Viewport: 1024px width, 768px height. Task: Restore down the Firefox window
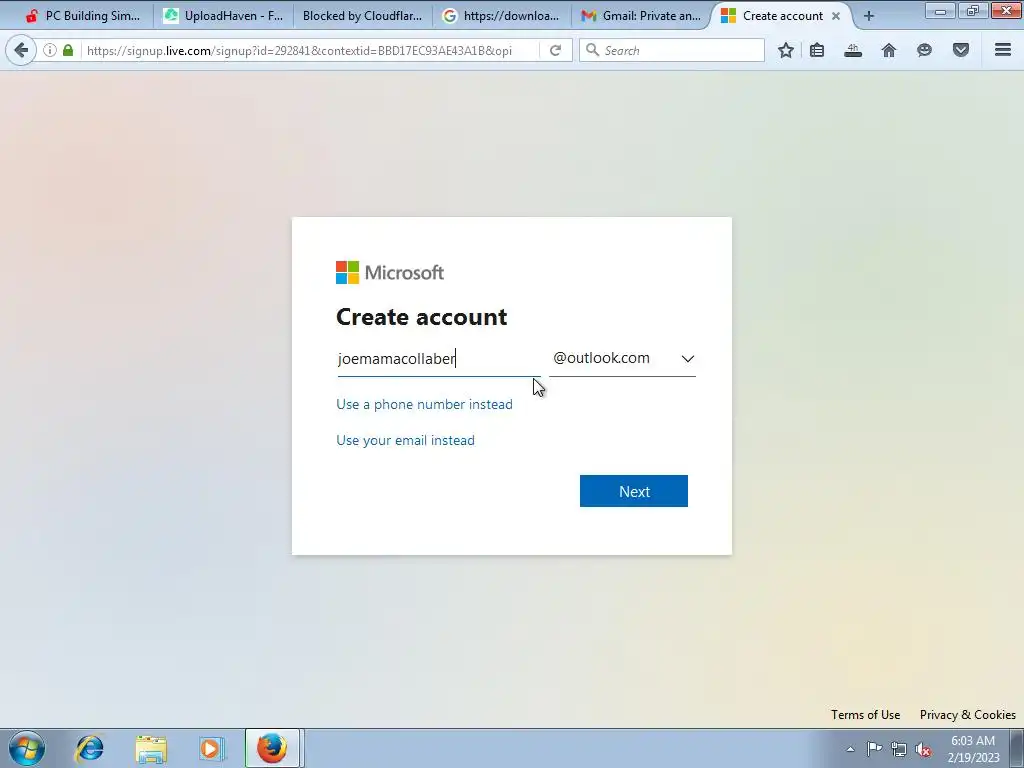point(972,10)
